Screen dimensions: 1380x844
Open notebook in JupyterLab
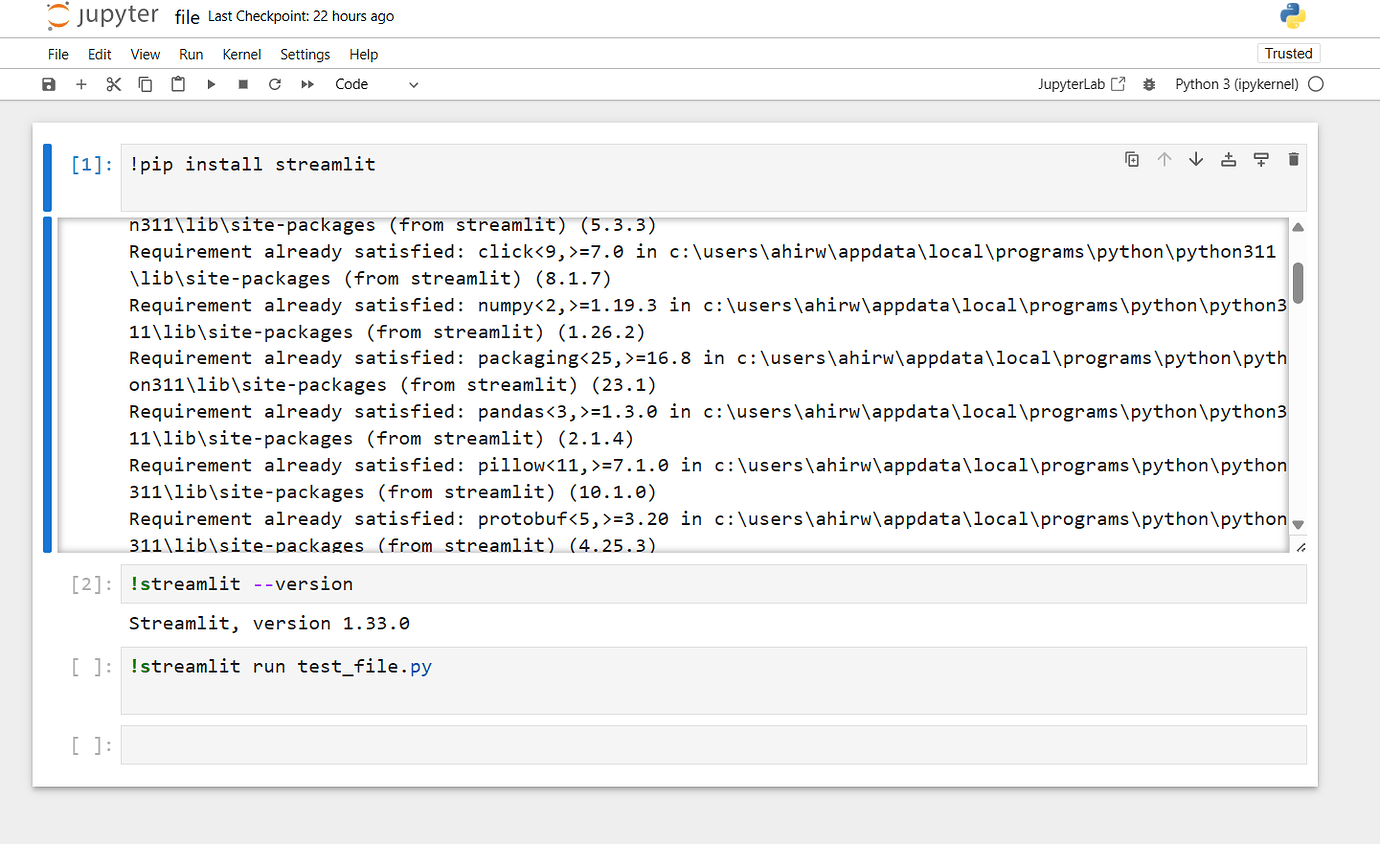pos(1082,84)
